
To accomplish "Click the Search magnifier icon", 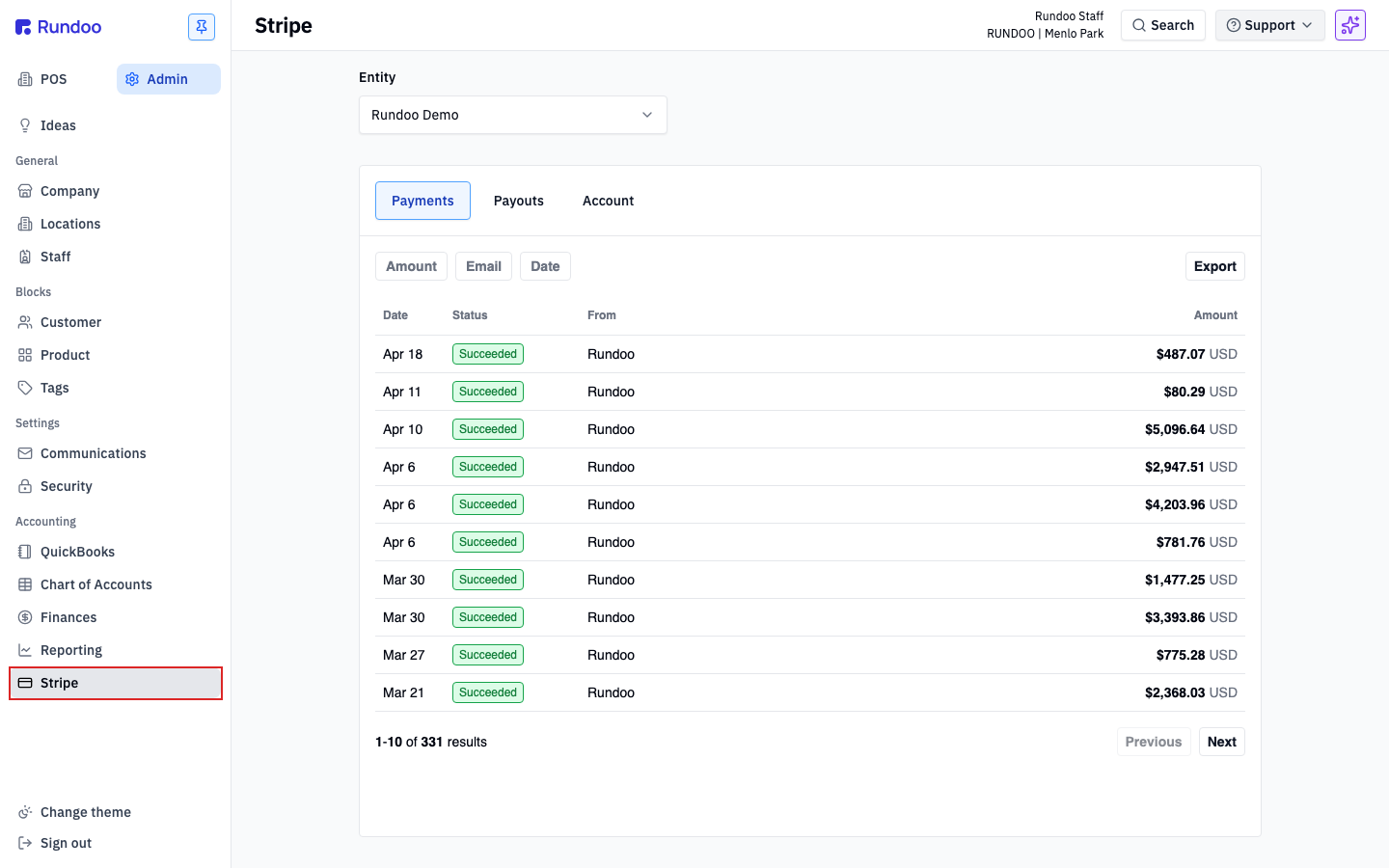I will (1139, 25).
